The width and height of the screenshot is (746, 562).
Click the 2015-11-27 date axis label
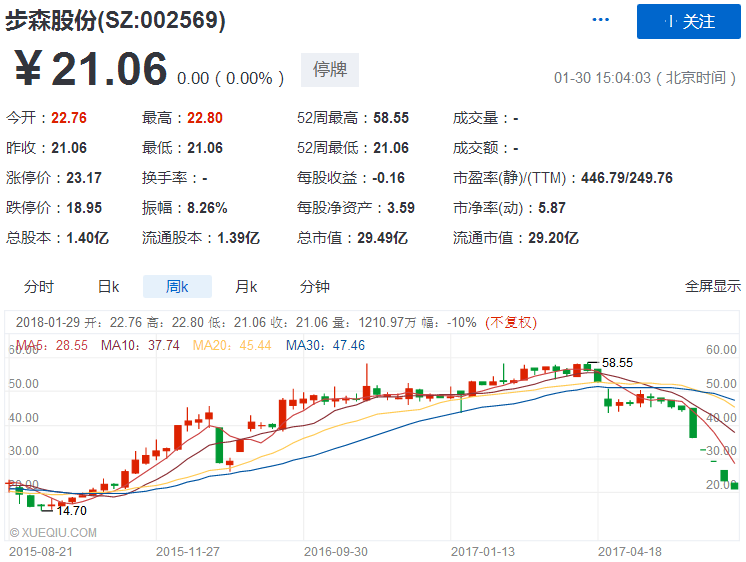[x=188, y=552]
